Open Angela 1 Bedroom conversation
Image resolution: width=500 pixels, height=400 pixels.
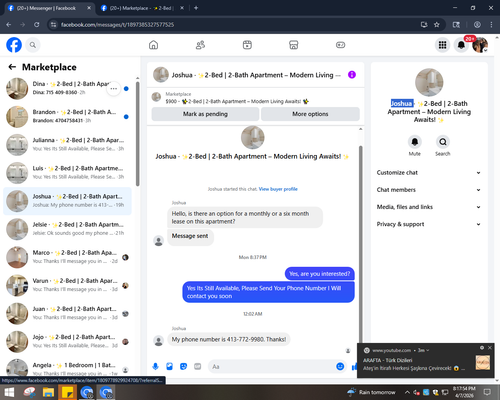67,368
